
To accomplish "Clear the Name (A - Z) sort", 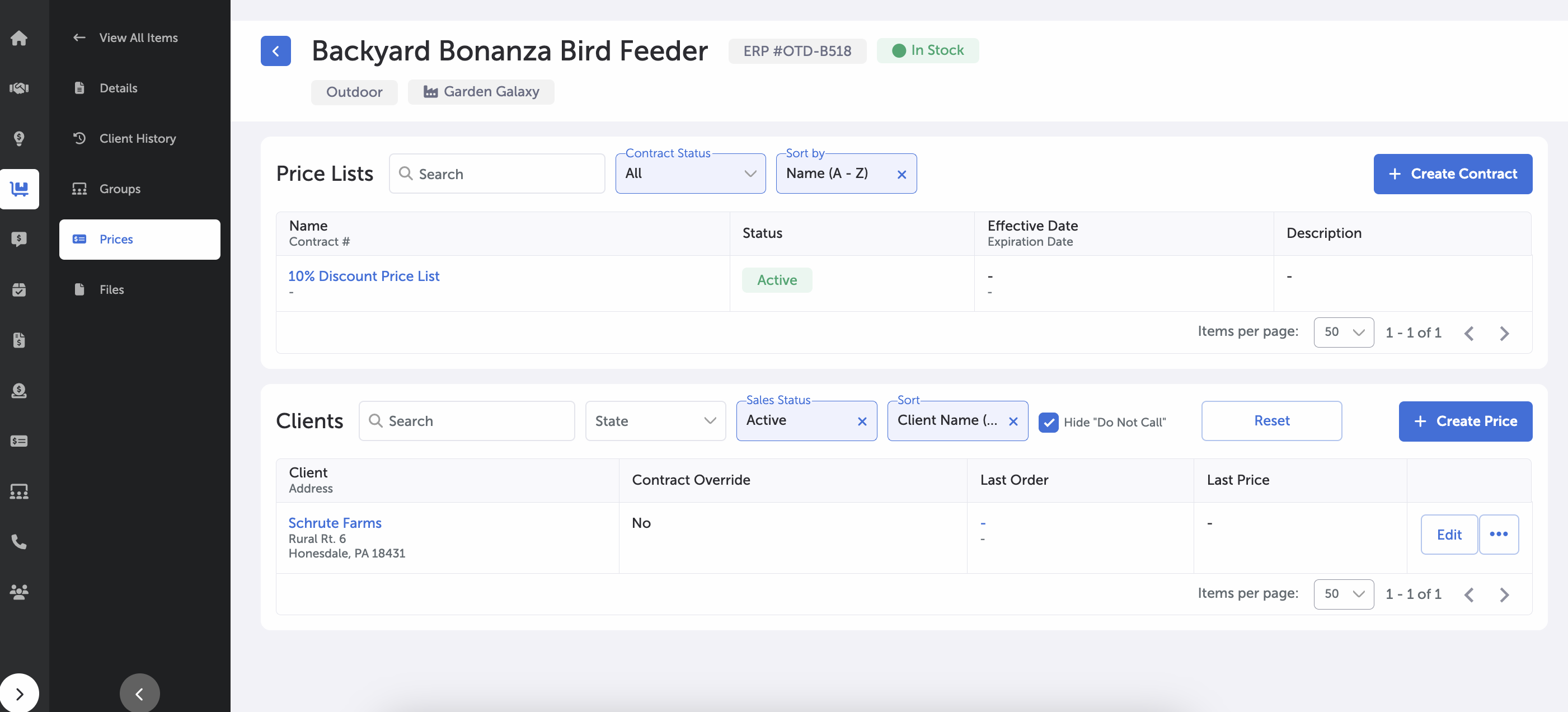I will click(x=902, y=174).
